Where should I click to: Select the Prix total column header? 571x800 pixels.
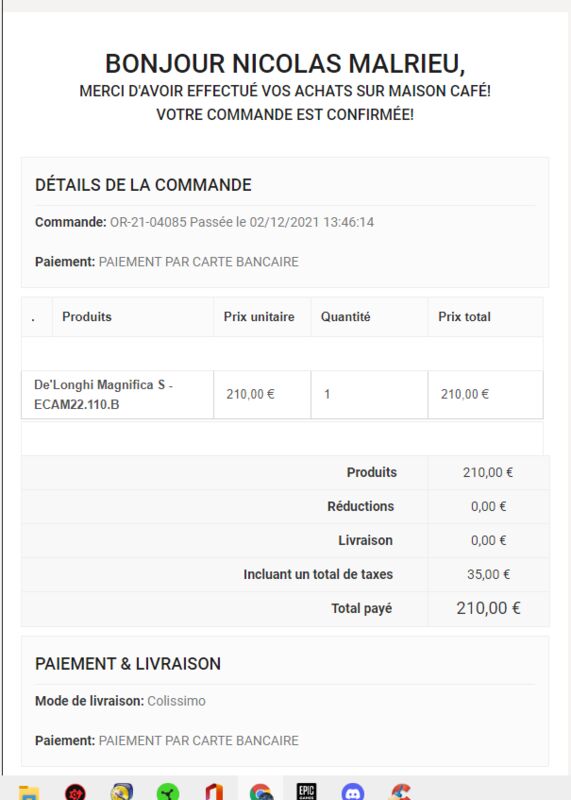point(464,316)
